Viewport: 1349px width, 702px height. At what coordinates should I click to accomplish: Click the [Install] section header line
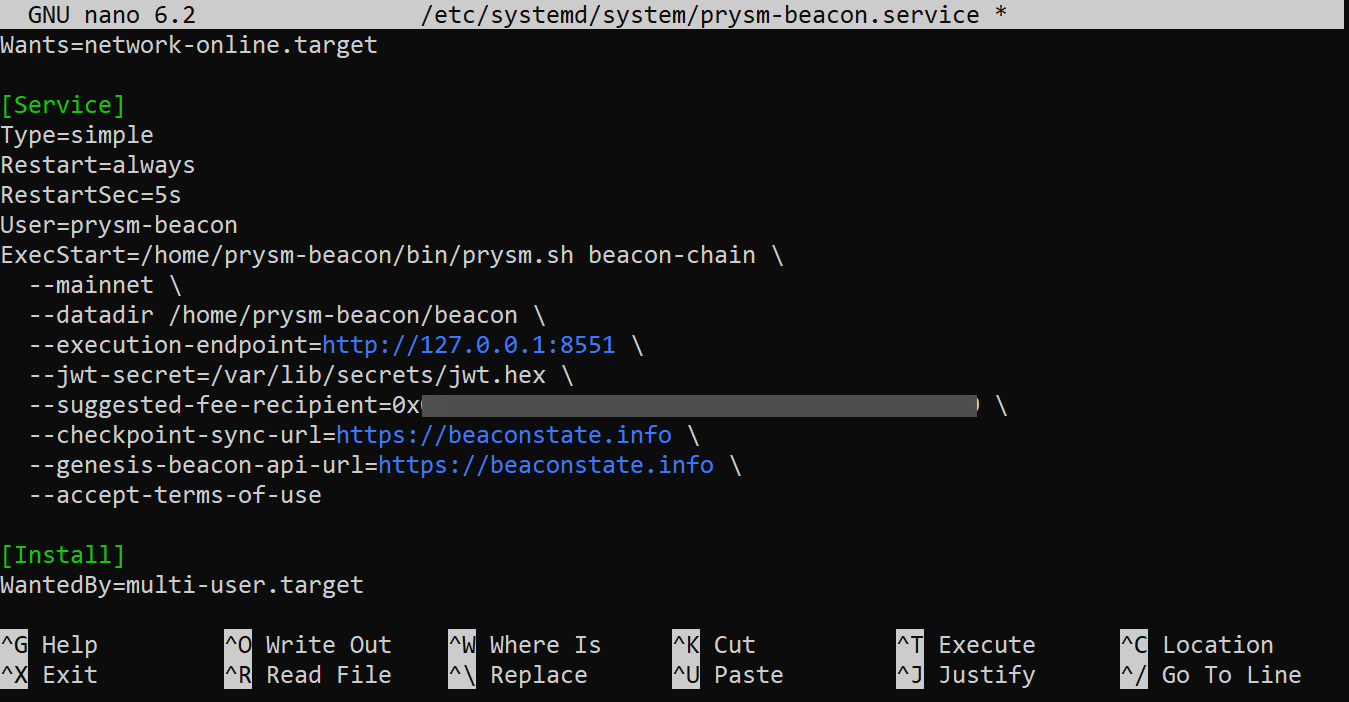pyautogui.click(x=63, y=555)
